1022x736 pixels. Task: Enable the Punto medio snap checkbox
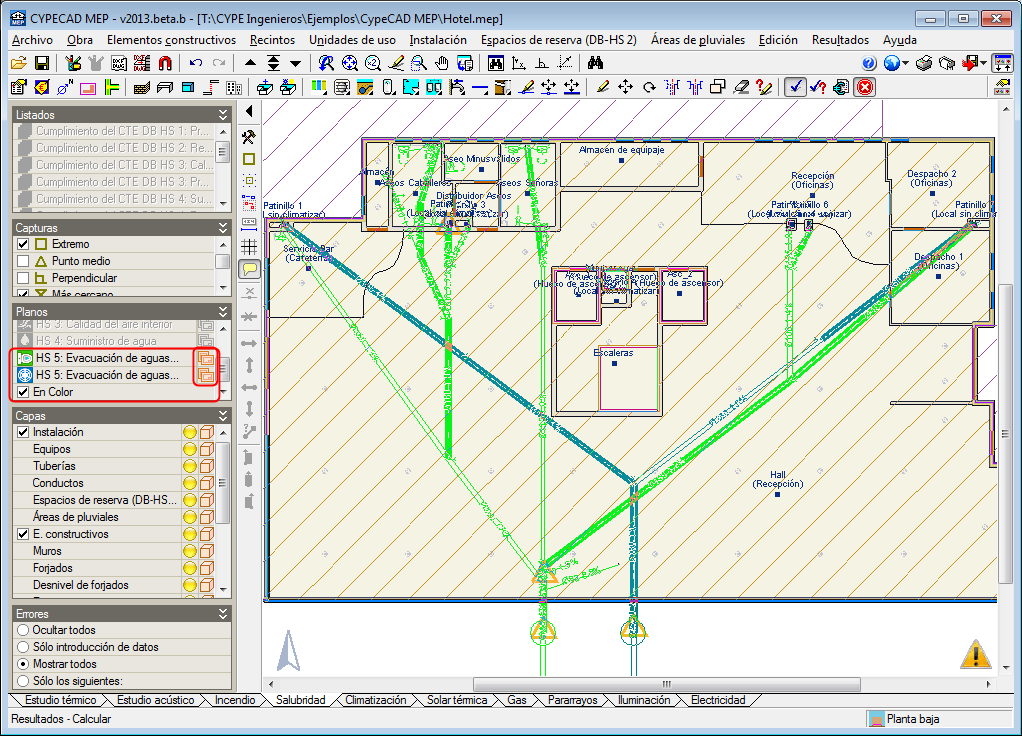pos(24,261)
